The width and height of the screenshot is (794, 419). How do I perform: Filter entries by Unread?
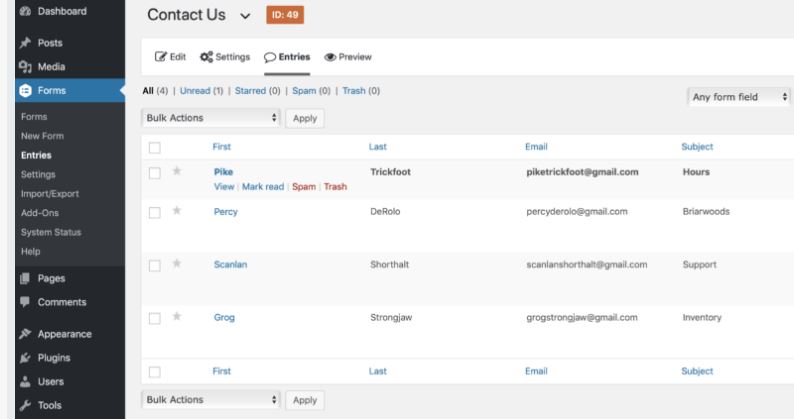[x=201, y=92]
